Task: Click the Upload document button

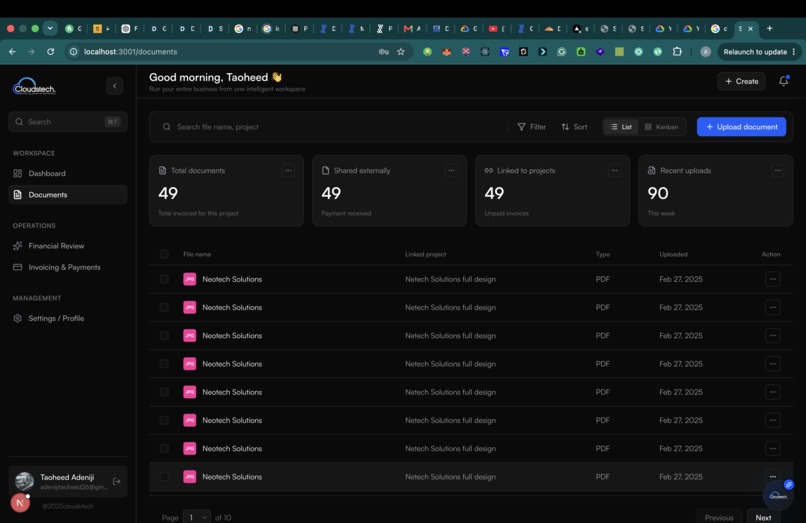Action: pyautogui.click(x=741, y=127)
